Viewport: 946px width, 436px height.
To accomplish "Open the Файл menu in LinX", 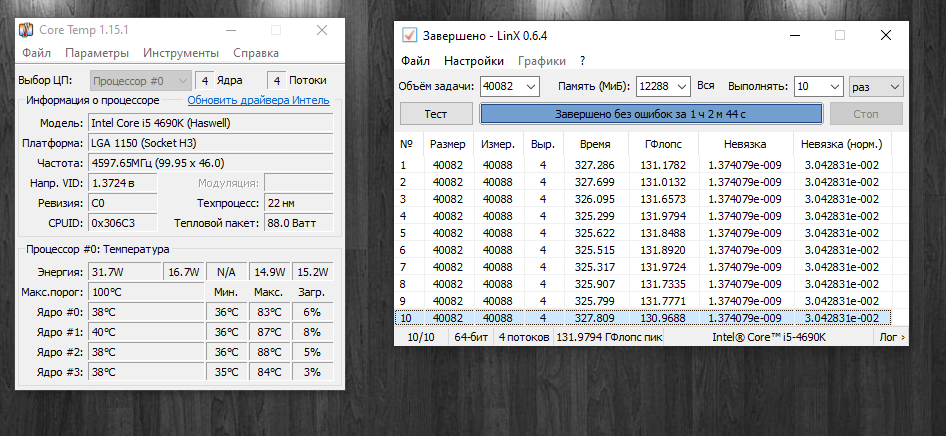I will (x=415, y=61).
